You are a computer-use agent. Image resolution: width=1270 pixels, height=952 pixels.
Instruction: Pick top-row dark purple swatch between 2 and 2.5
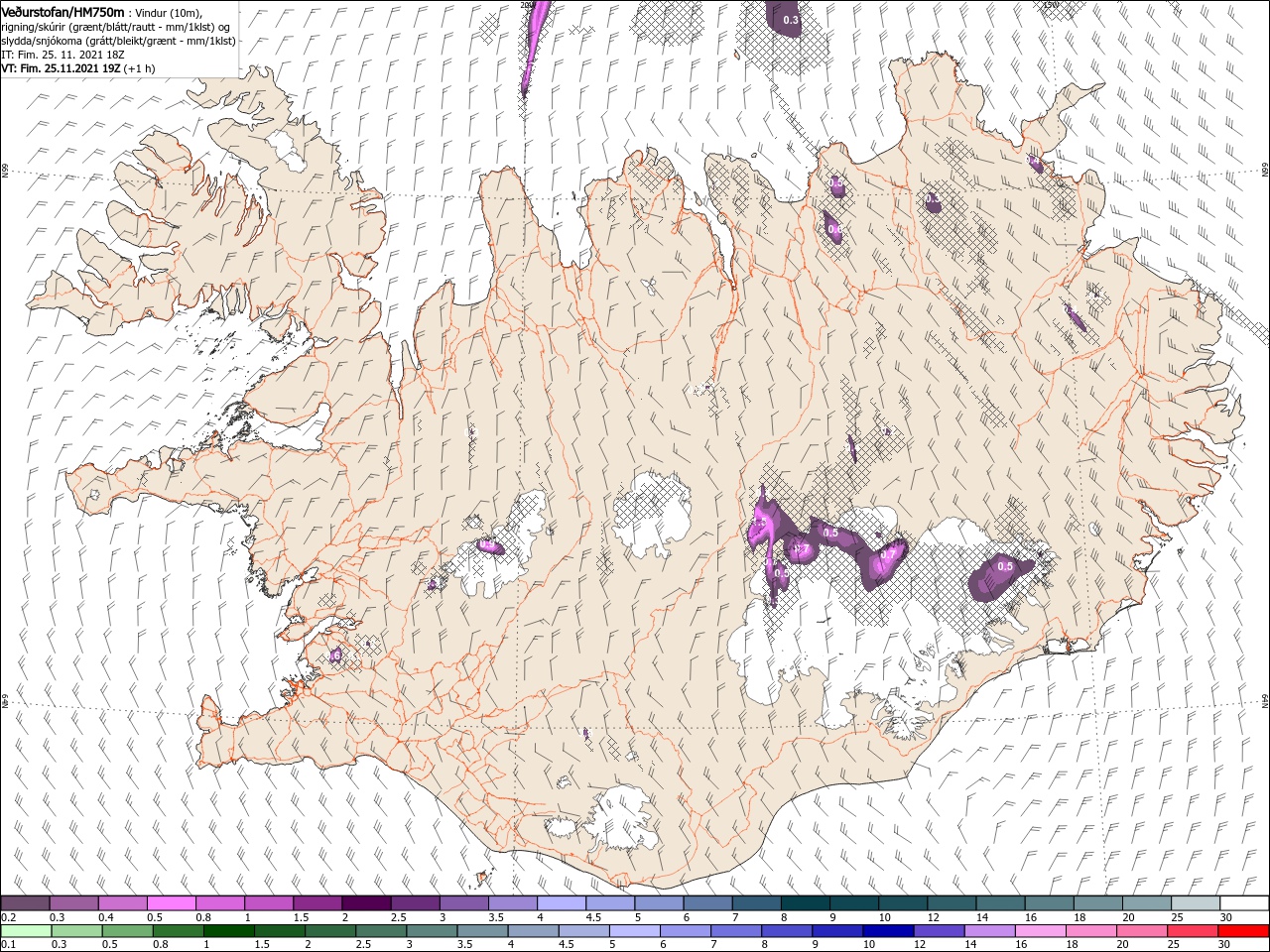[x=366, y=903]
